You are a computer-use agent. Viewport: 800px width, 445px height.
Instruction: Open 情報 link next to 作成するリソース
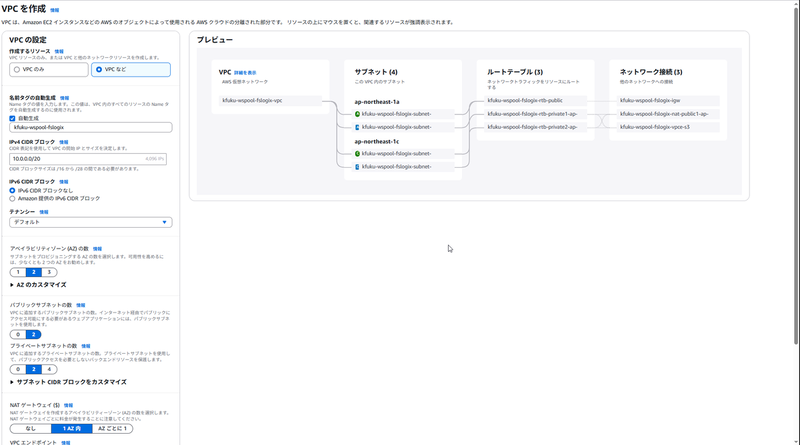[x=59, y=52]
